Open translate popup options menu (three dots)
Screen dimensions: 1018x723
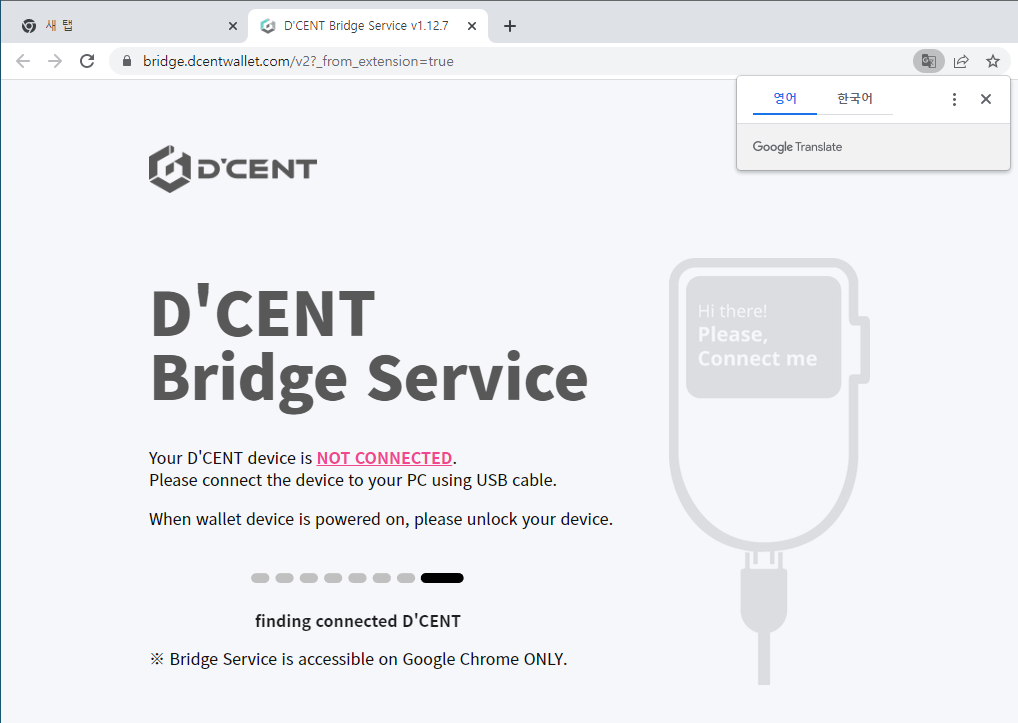click(954, 99)
